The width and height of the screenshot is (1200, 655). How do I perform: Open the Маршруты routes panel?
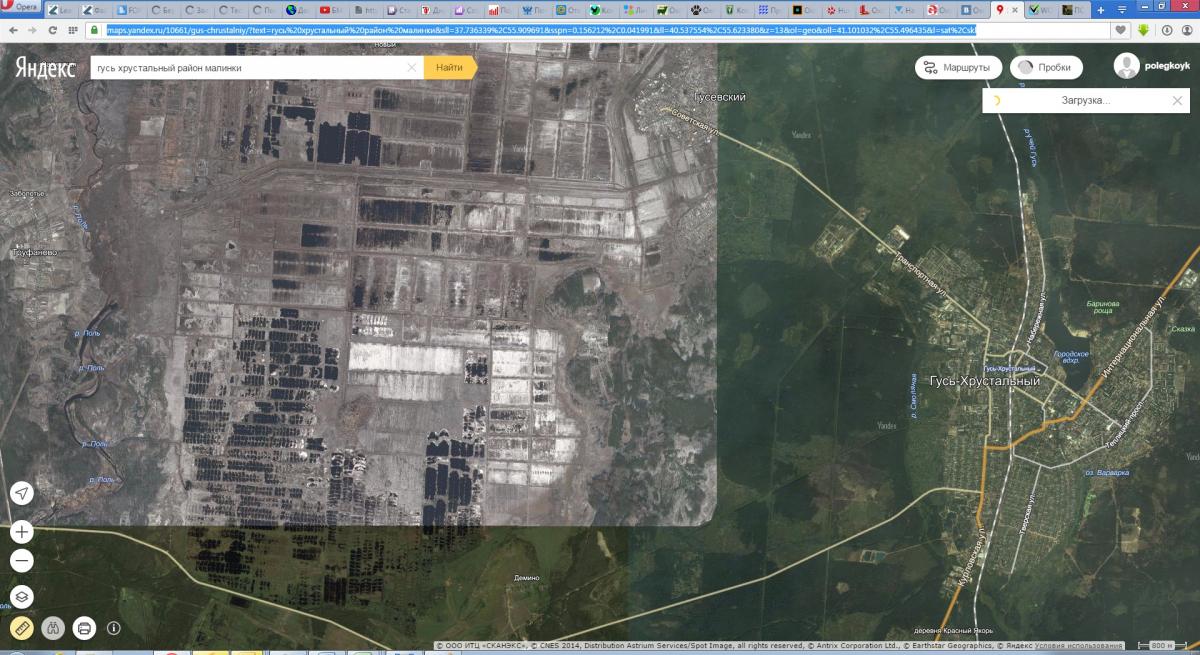coord(959,68)
